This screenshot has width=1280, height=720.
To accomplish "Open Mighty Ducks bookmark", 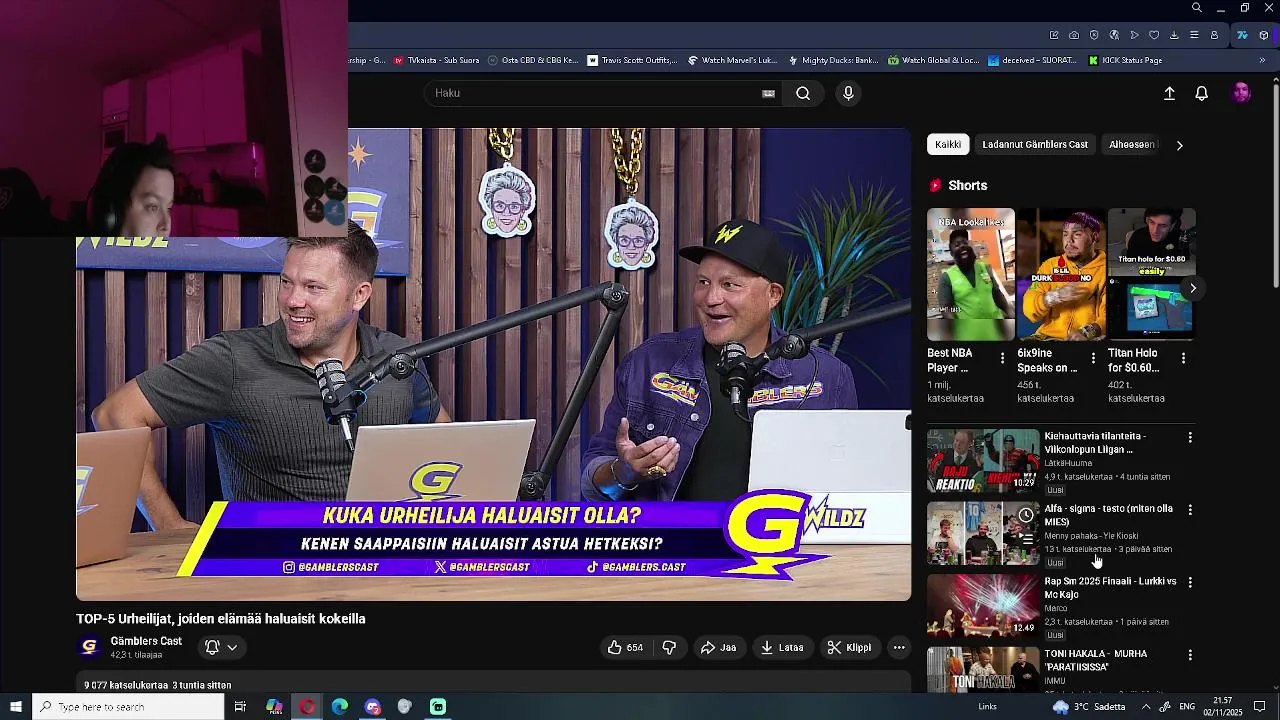I will [x=833, y=60].
